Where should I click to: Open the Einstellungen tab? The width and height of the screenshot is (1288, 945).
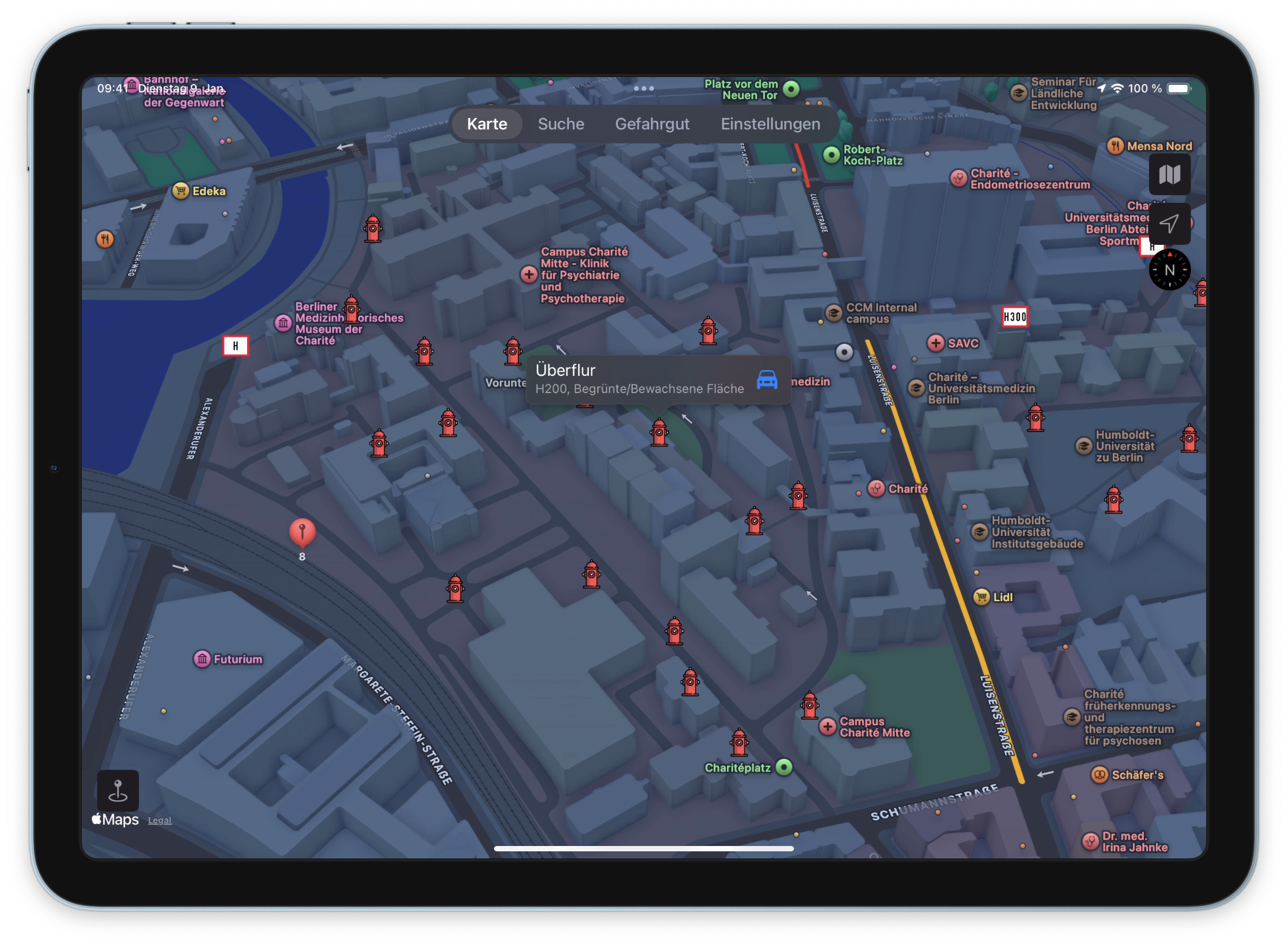(x=770, y=124)
